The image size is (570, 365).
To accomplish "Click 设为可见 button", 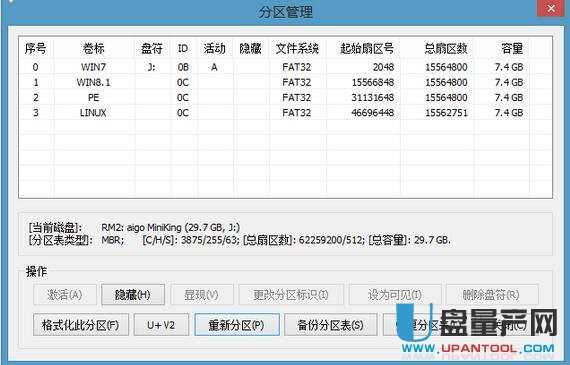I will click(x=395, y=294).
